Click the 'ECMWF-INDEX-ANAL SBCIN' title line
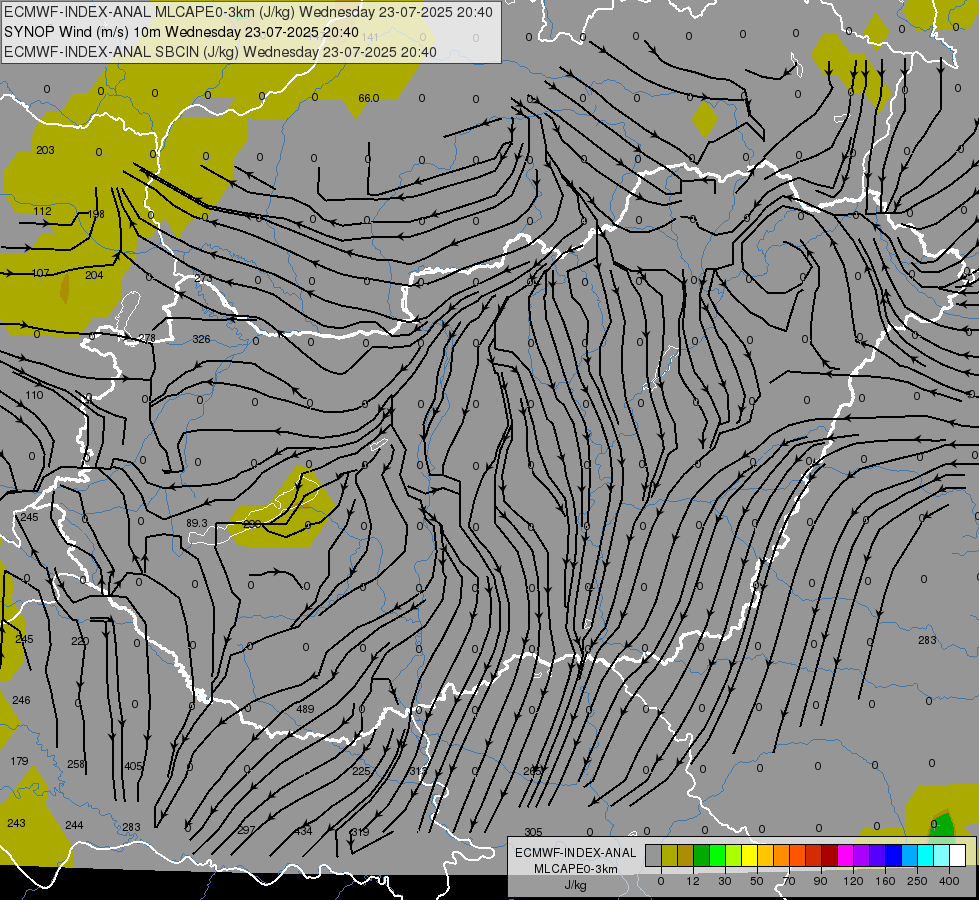This screenshot has height=900, width=979. 220,52
